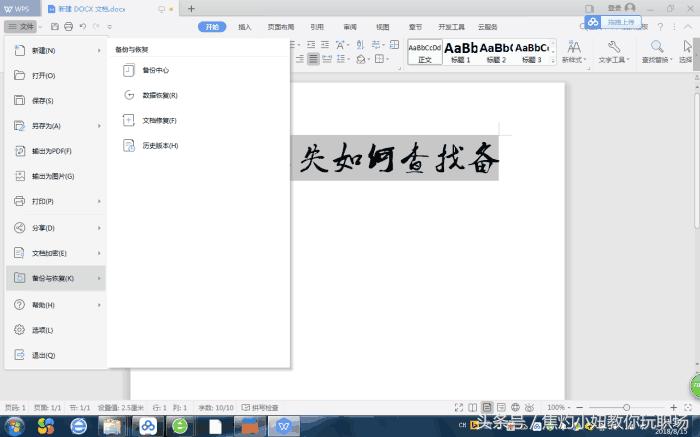This screenshot has height=437, width=700.
Task: Select the 开始 ribbon tab
Action: pyautogui.click(x=212, y=27)
